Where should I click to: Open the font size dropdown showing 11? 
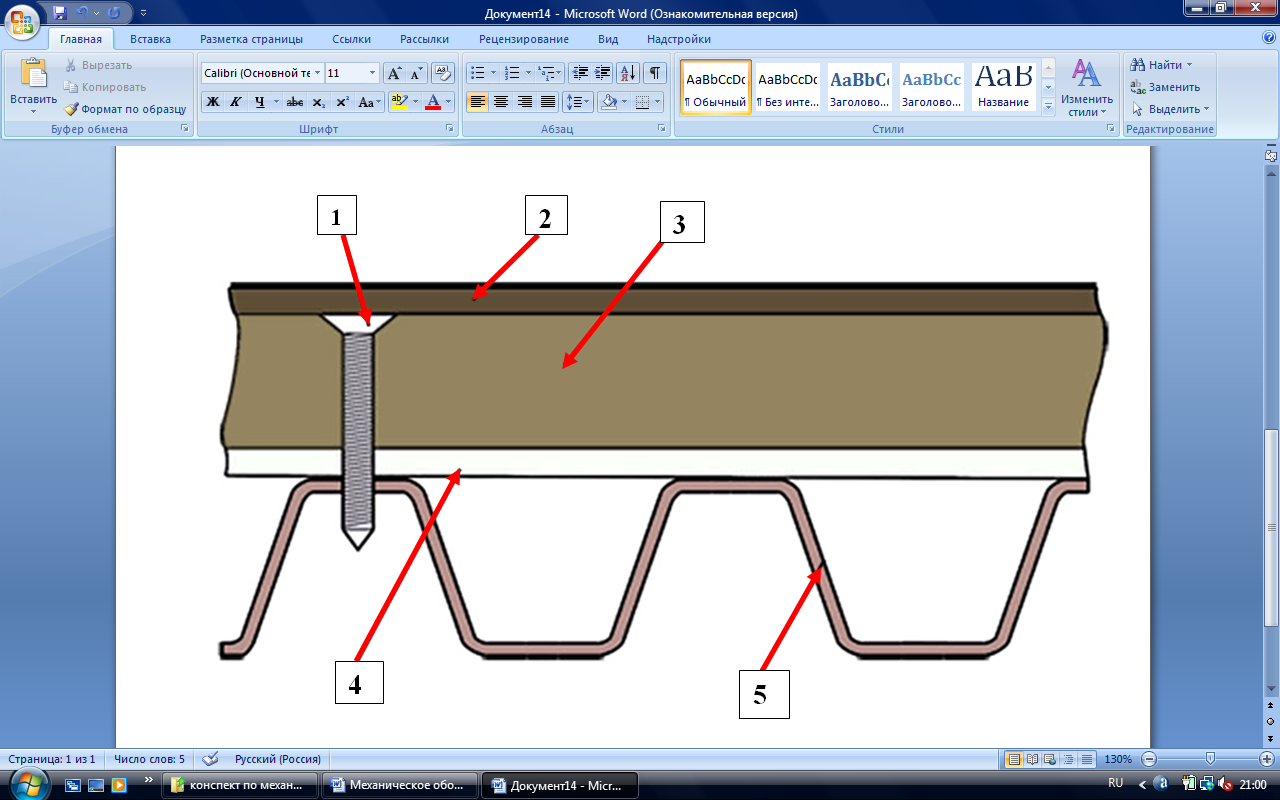[373, 73]
